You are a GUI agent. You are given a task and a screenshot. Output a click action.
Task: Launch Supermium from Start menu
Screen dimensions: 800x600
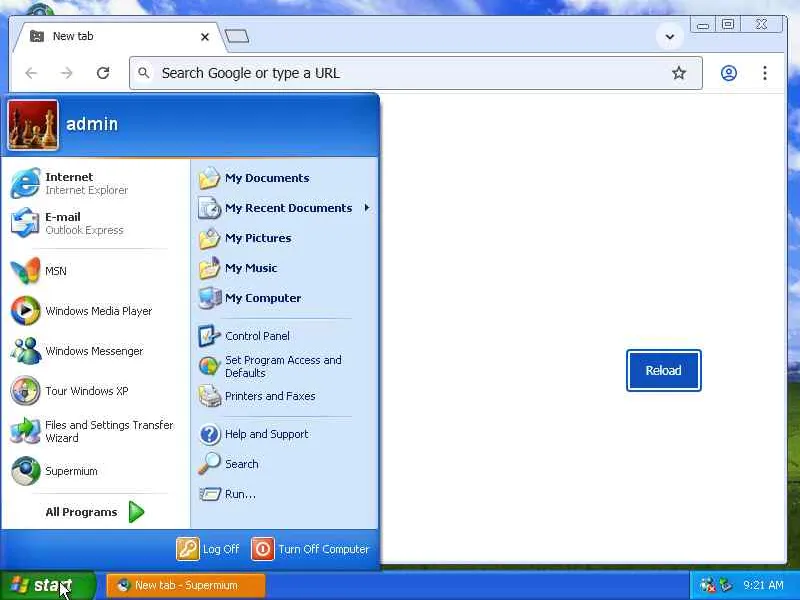click(95, 471)
